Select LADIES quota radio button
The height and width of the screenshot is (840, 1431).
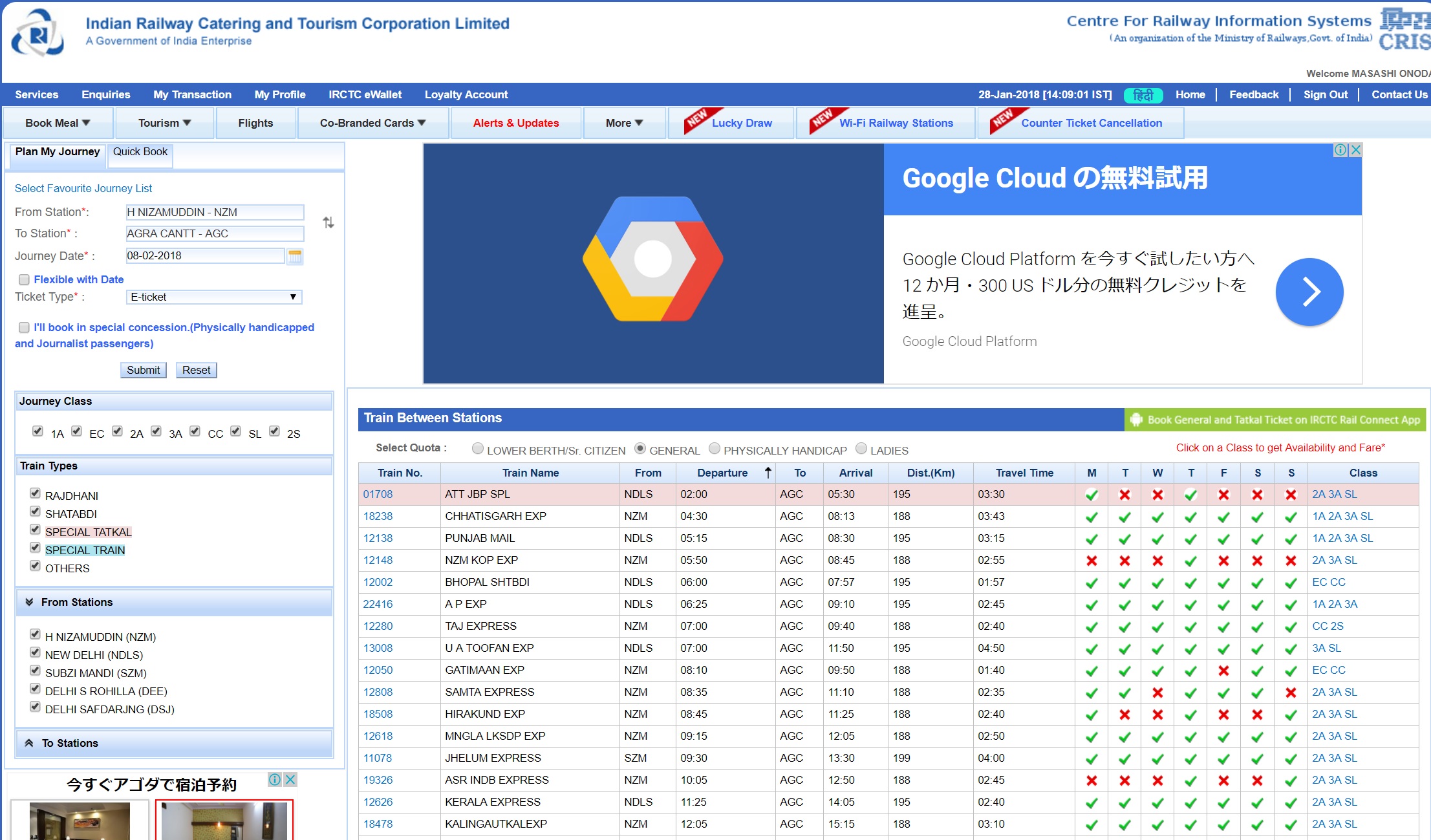tap(861, 448)
